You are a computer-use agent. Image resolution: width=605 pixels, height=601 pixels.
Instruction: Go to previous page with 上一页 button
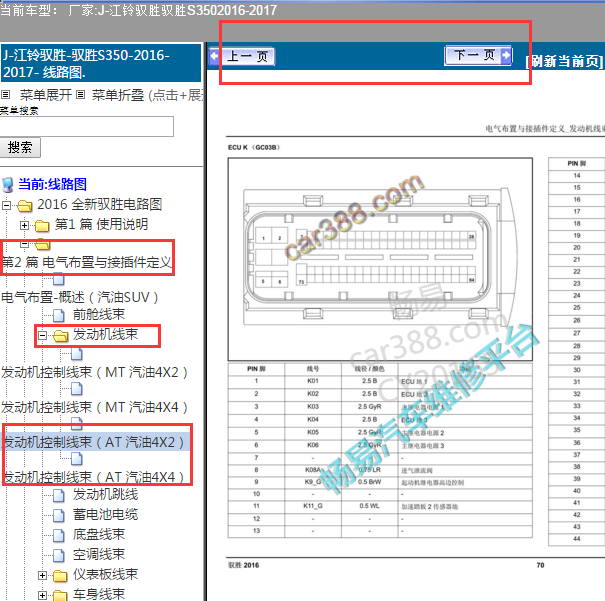[242, 57]
